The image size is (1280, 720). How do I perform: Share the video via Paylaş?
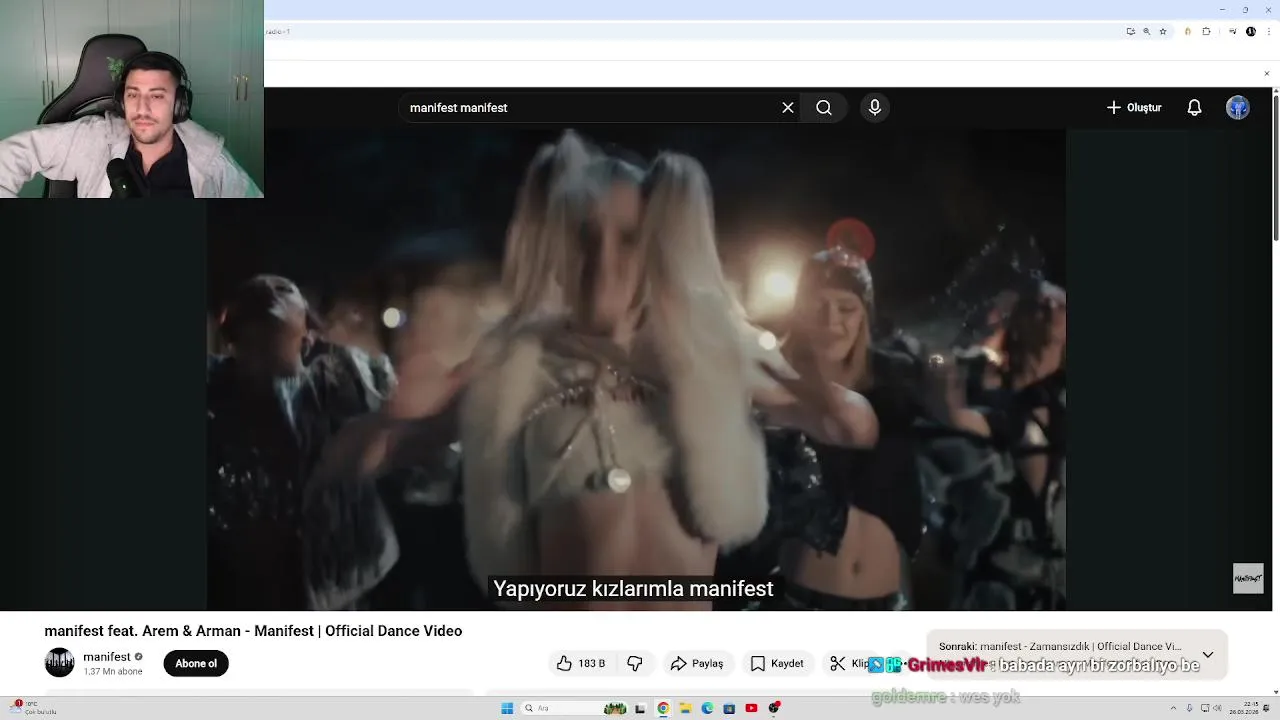[697, 663]
